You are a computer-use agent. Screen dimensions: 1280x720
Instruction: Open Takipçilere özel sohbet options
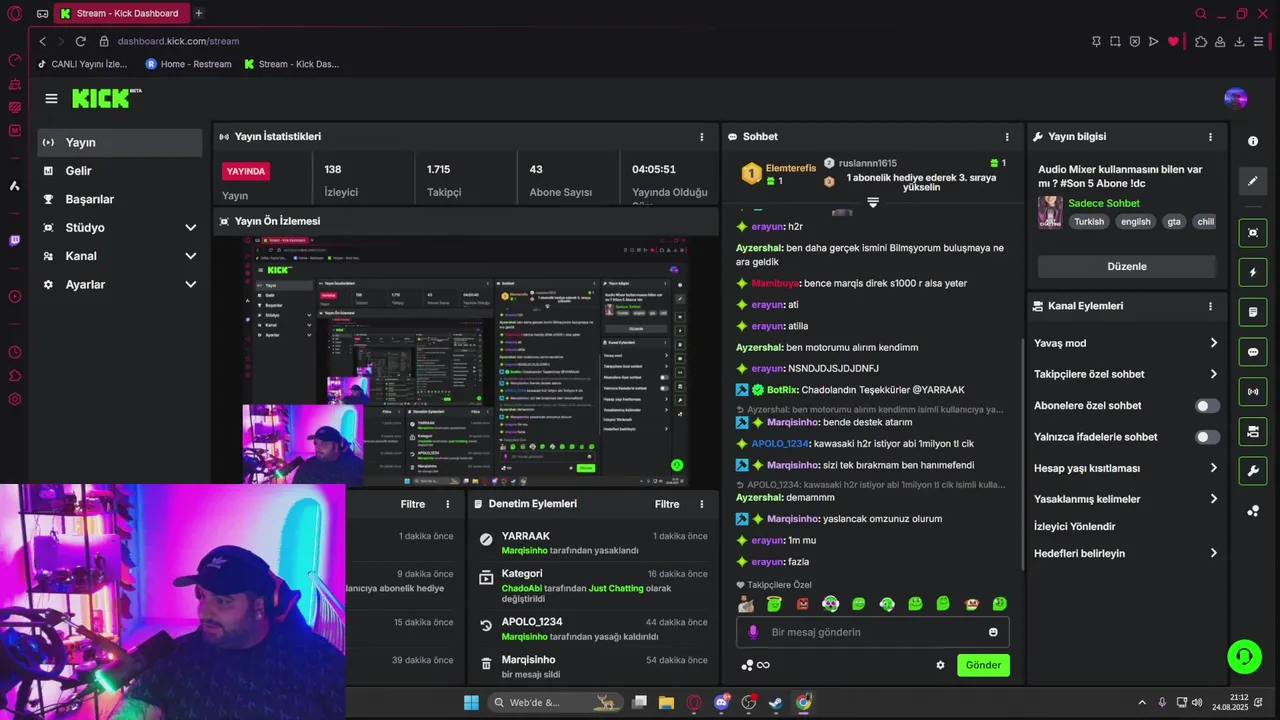(x=1126, y=374)
